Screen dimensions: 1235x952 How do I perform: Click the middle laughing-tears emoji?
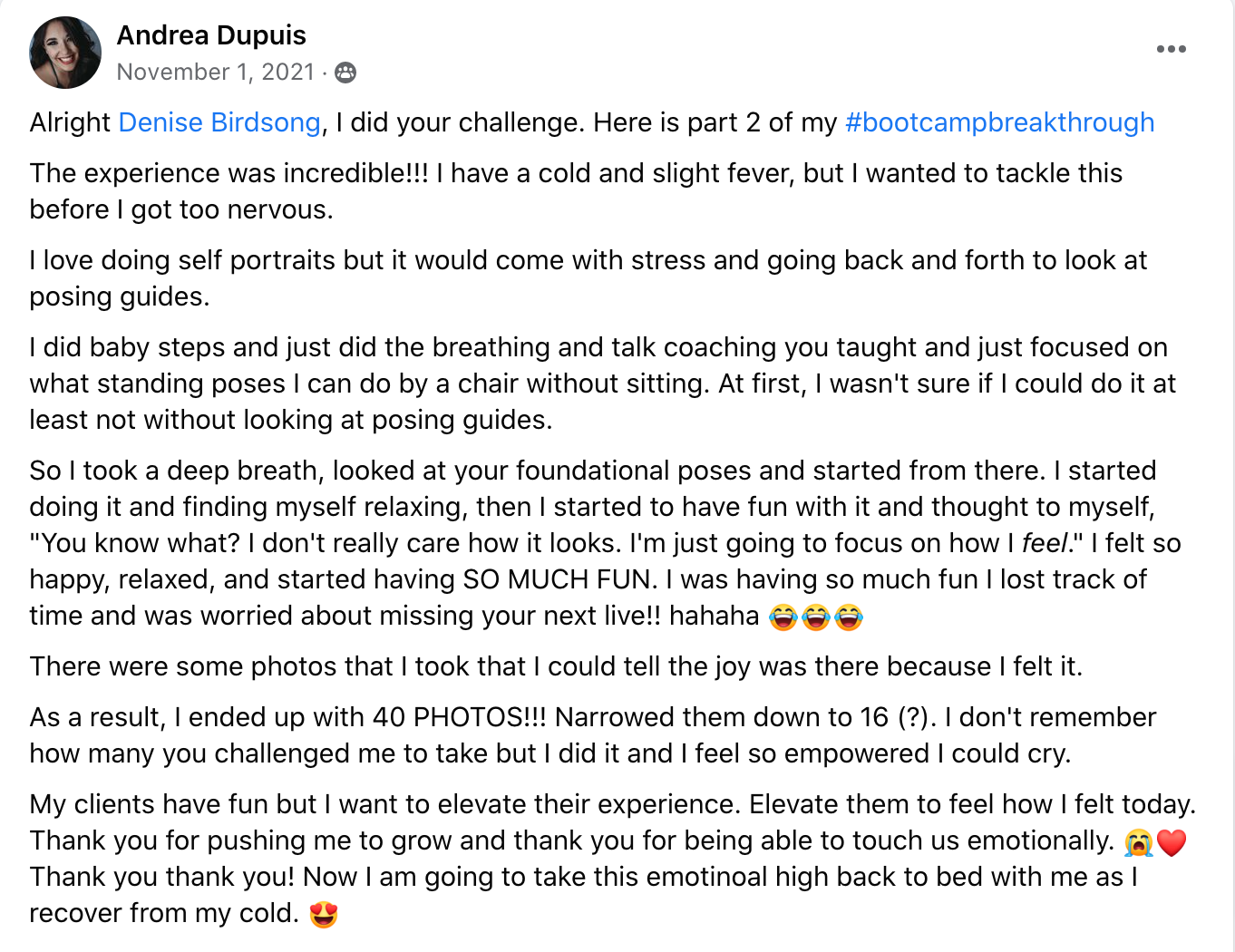pyautogui.click(x=816, y=617)
